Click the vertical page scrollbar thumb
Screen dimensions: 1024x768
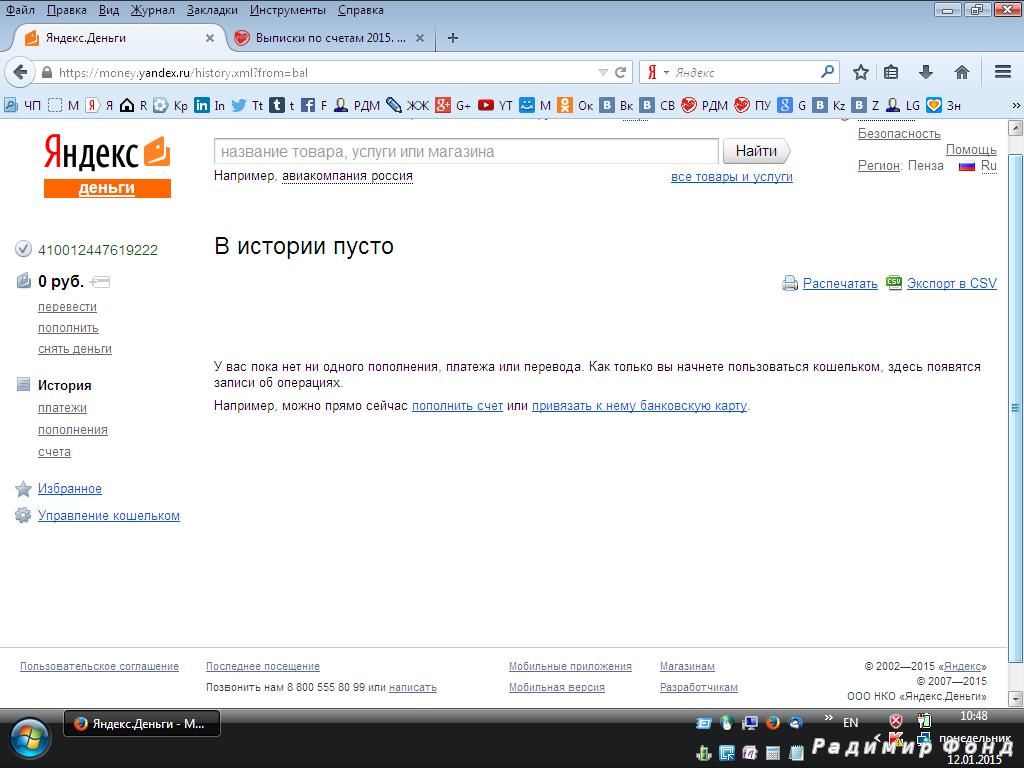[x=1016, y=408]
